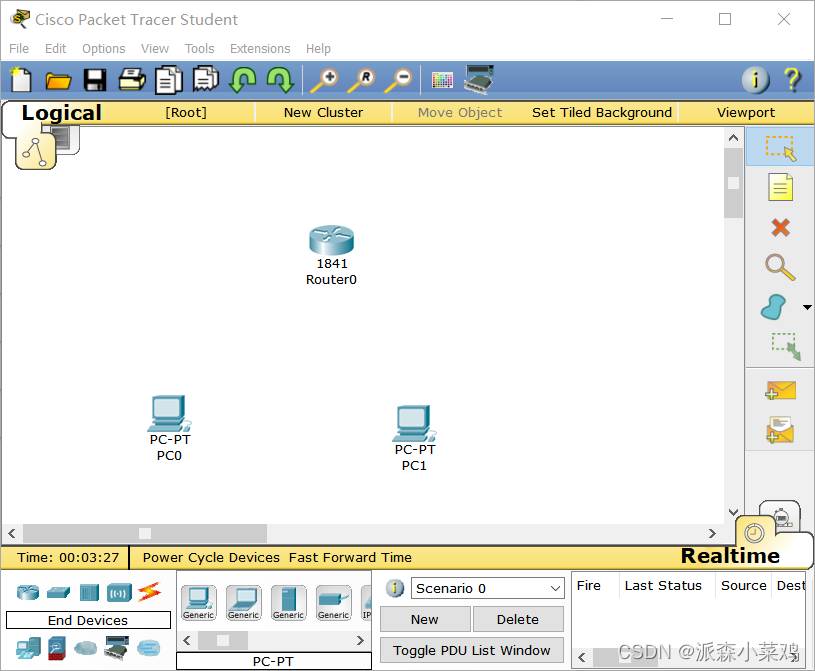
Task: Click Set Tiled Background
Action: point(602,112)
